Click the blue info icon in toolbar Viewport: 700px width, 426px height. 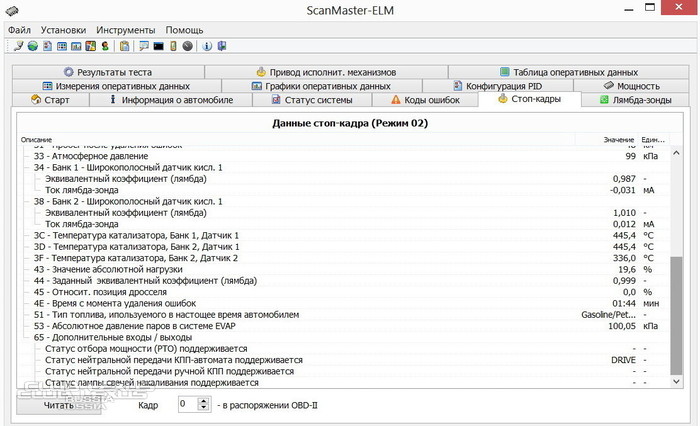(206, 46)
